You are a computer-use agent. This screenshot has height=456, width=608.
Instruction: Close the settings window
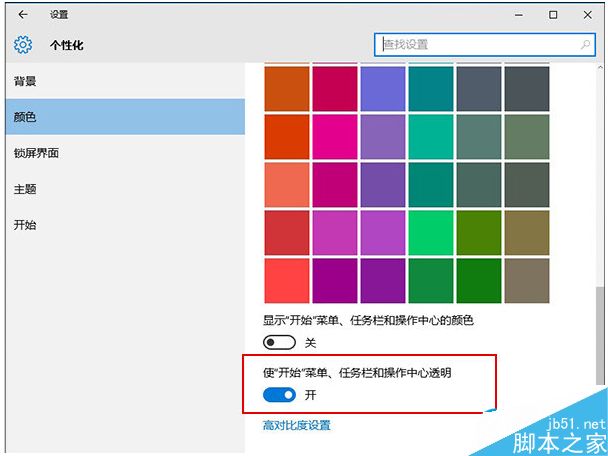pos(587,15)
